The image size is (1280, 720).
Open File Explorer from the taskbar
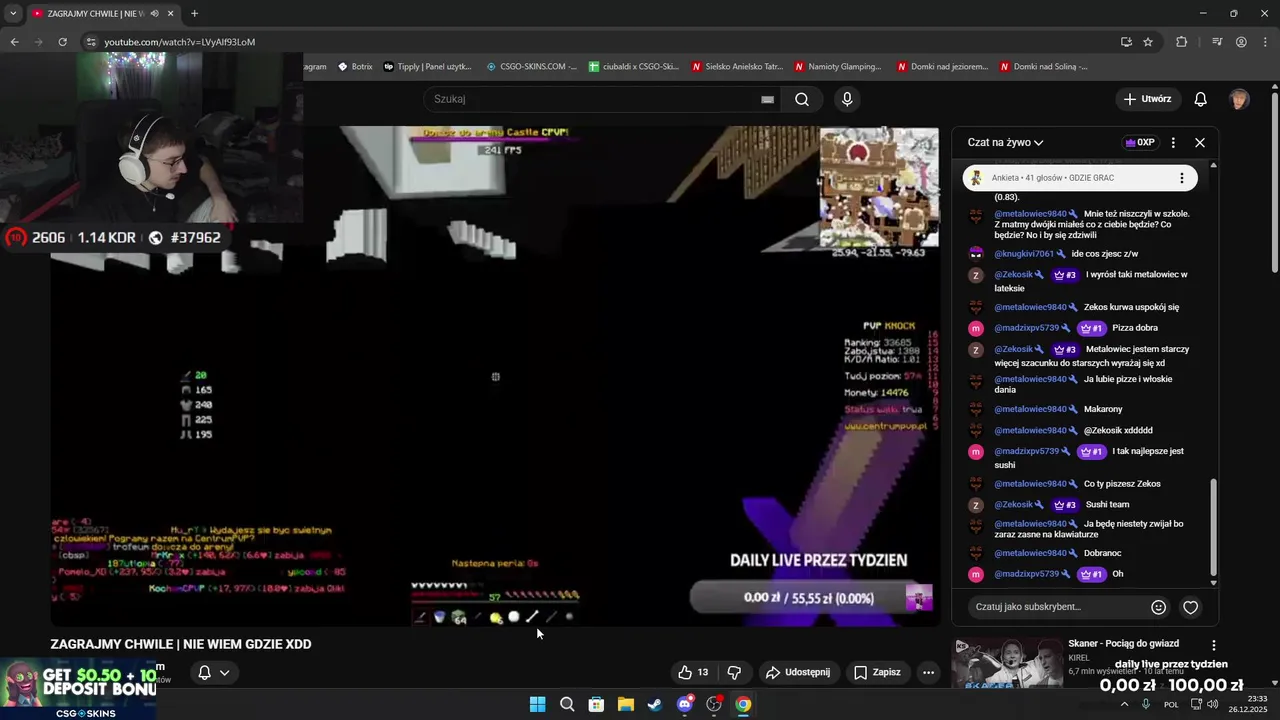(626, 704)
